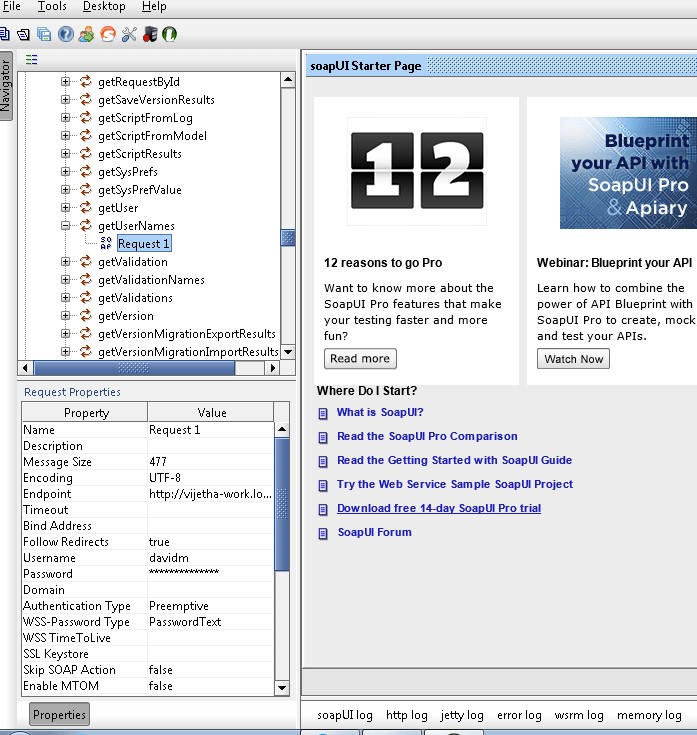Open the error log tab

point(519,715)
